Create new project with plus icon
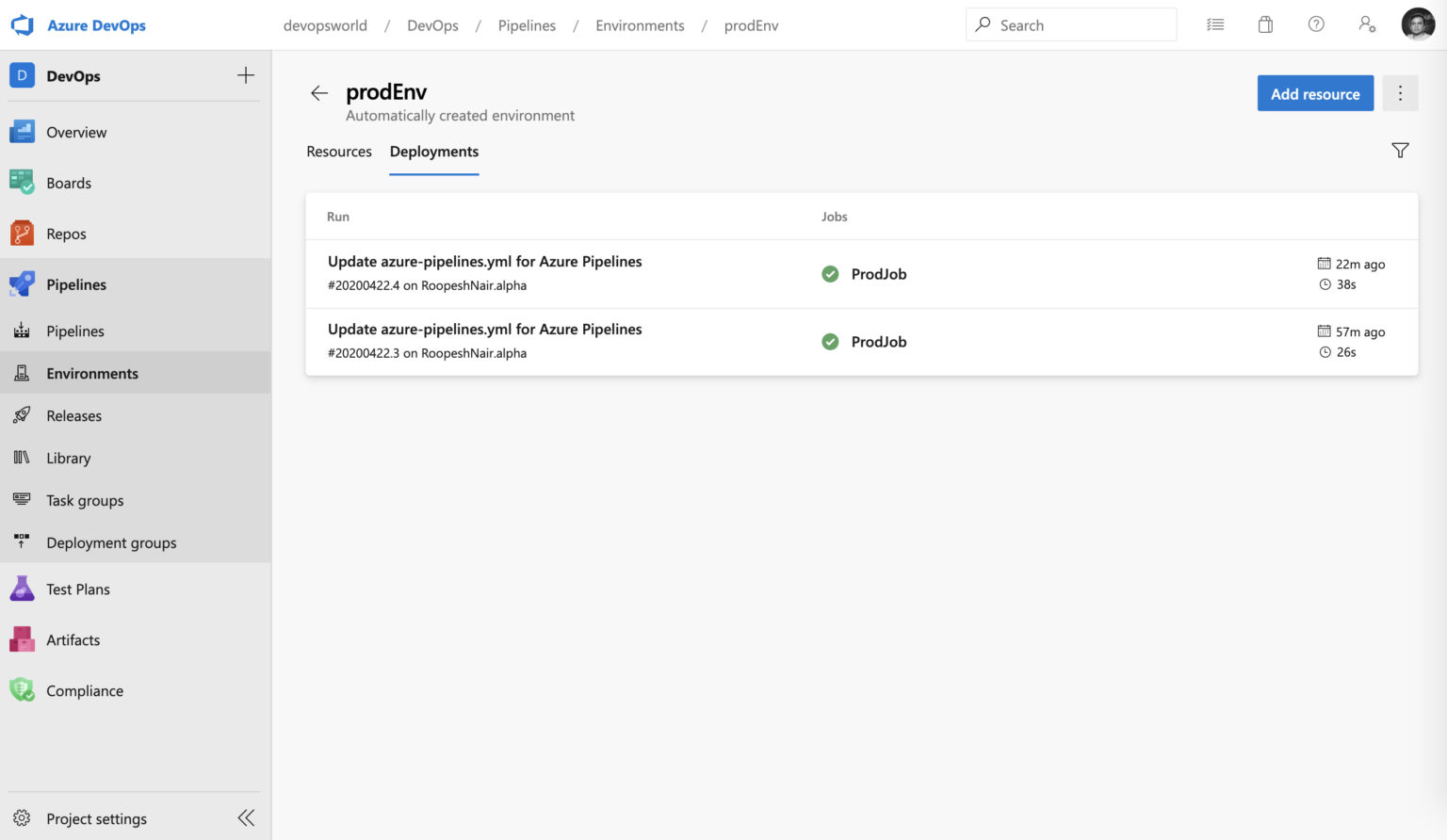This screenshot has width=1447, height=840. pyautogui.click(x=245, y=74)
